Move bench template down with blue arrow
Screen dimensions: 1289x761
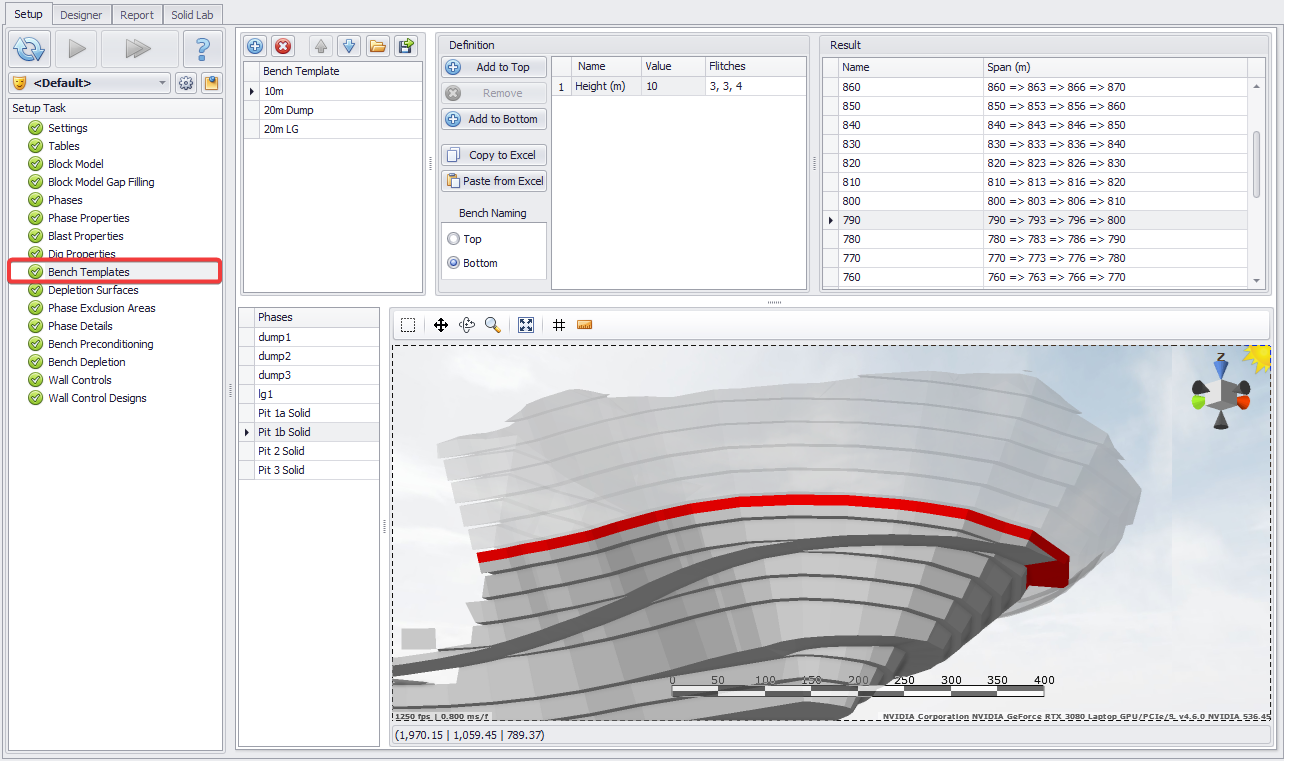[x=348, y=46]
